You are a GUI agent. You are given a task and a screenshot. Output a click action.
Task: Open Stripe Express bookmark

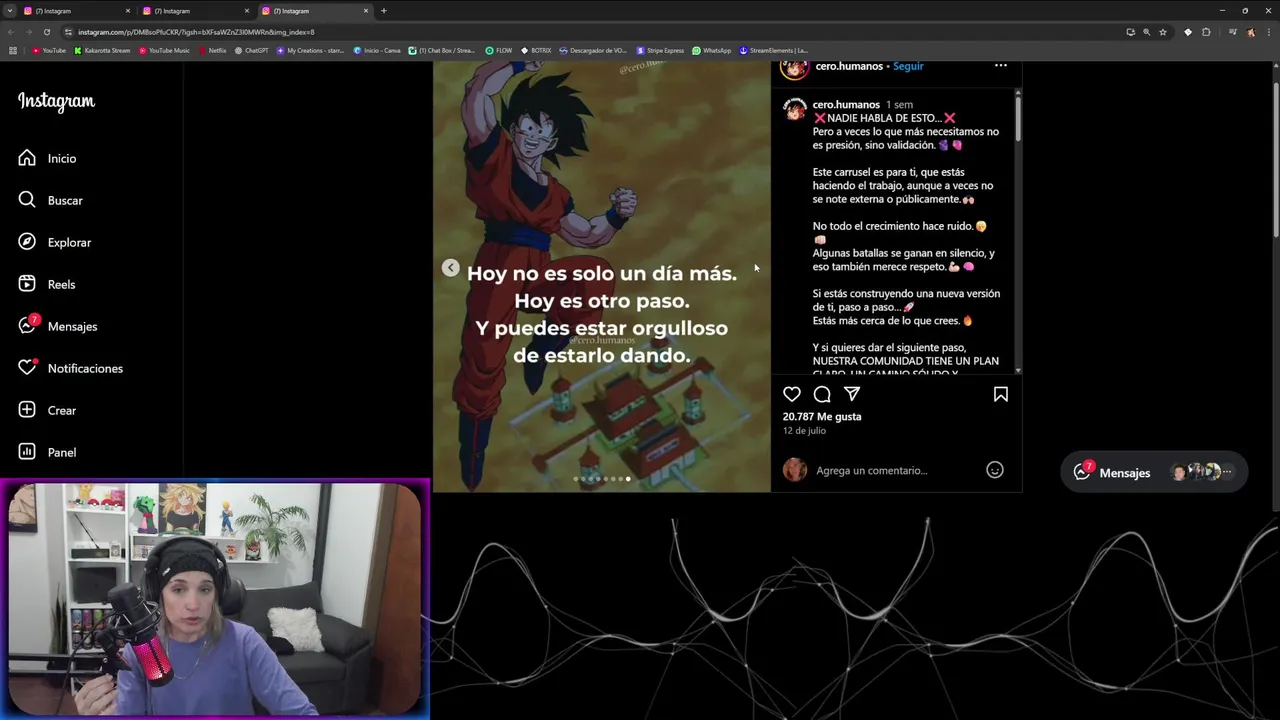[x=660, y=50]
